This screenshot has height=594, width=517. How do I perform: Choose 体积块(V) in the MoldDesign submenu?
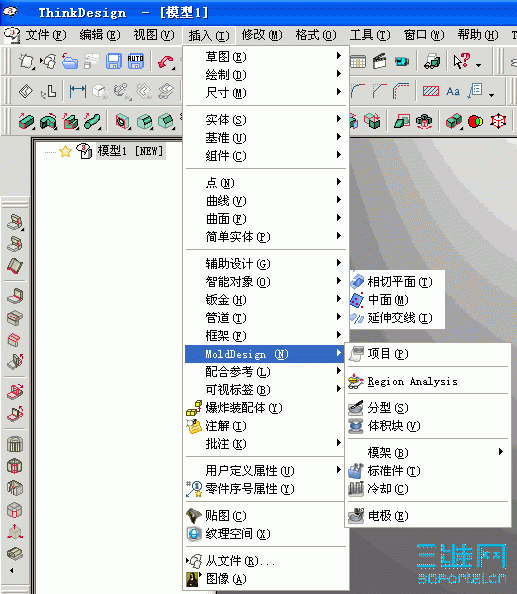point(428,426)
